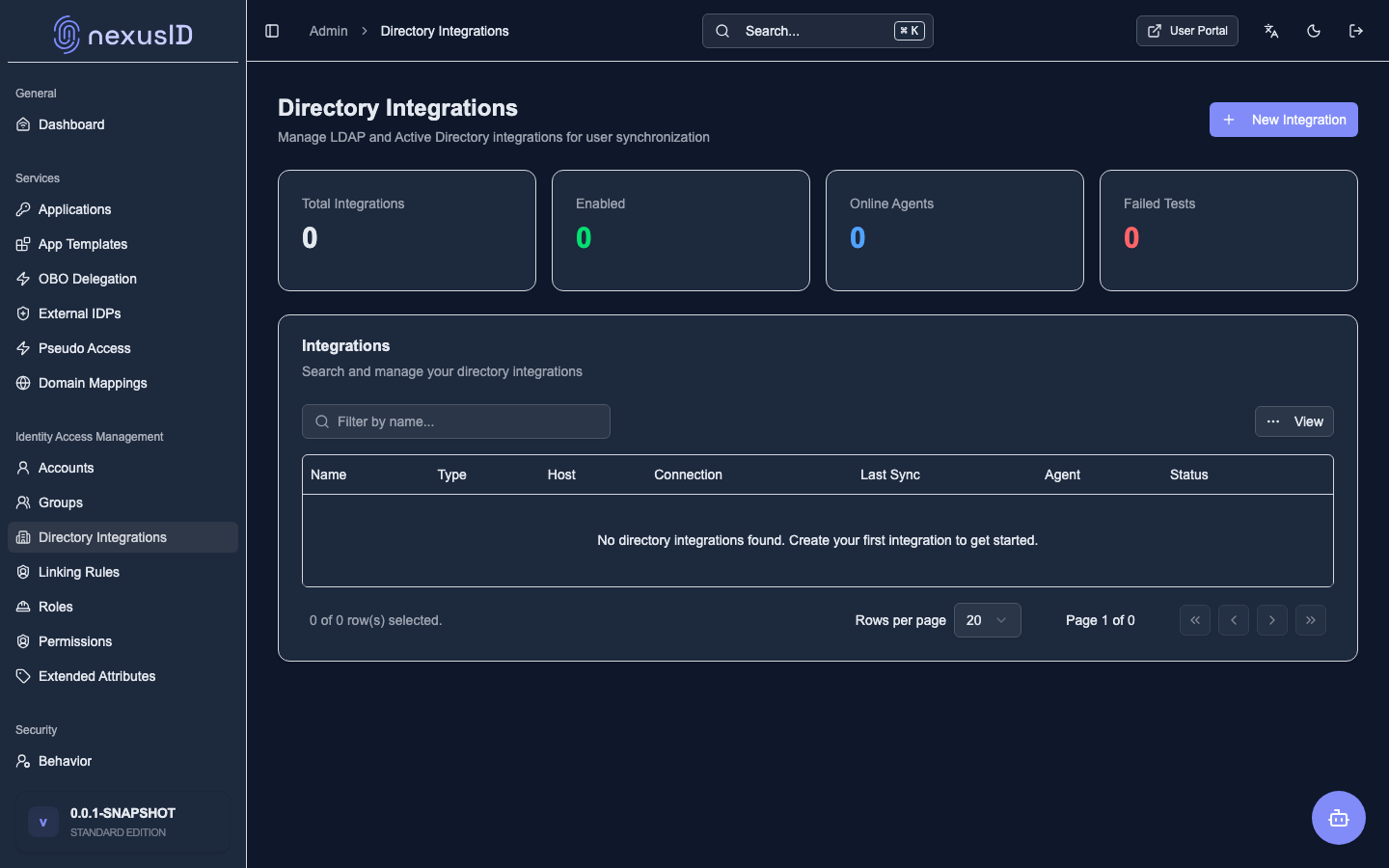This screenshot has height=868, width=1389.
Task: Click the Pseudo Access lightning icon
Action: pyautogui.click(x=23, y=348)
